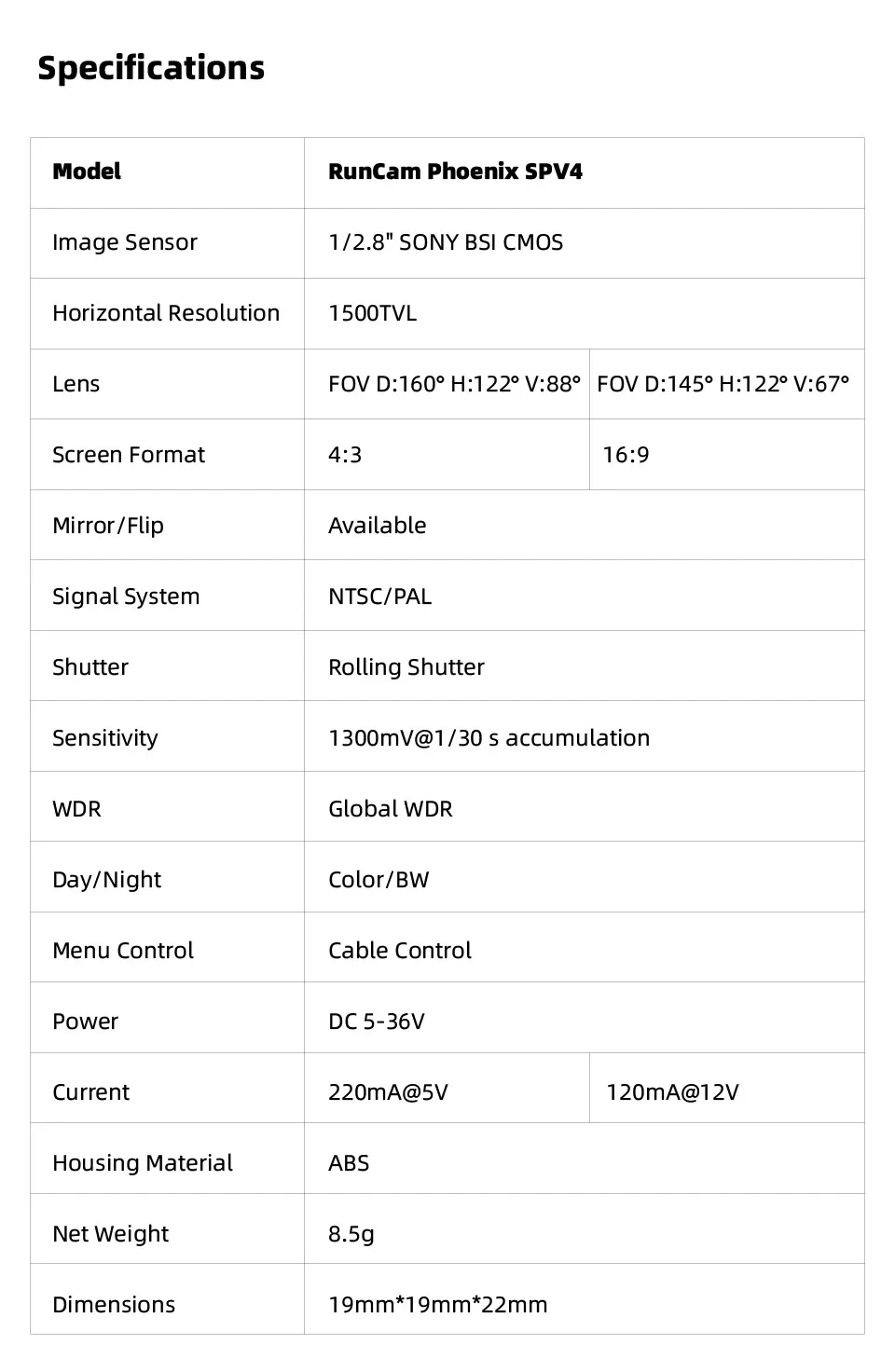Select the RunCam Phoenix SPV4 model name
The height and width of the screenshot is (1372, 895).
[x=455, y=171]
